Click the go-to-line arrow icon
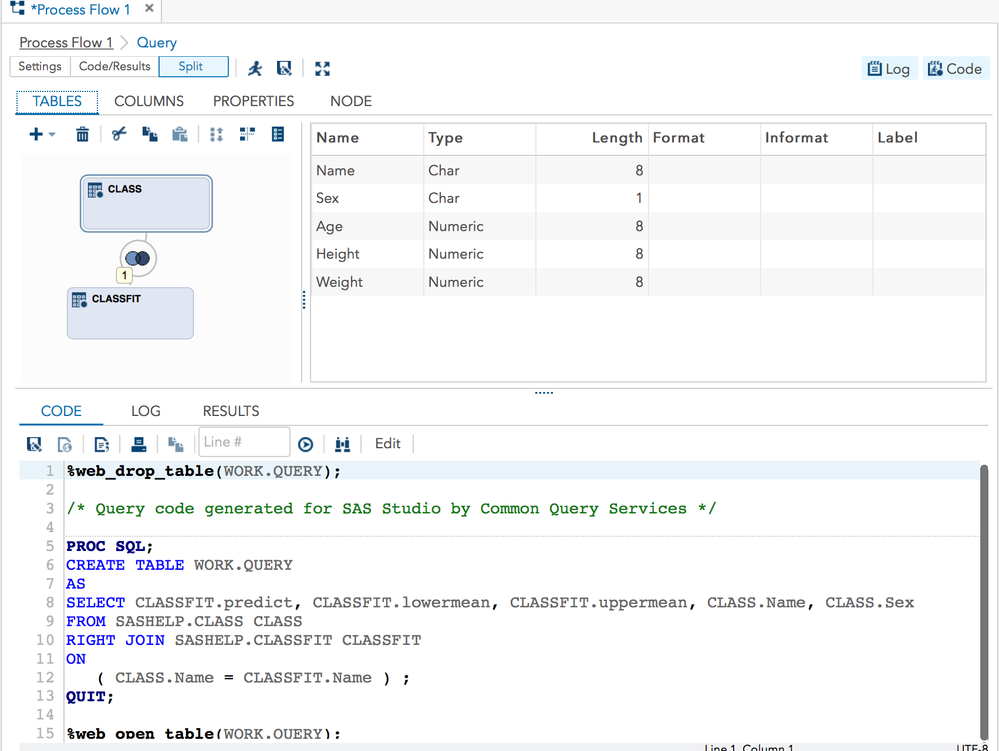The height and width of the screenshot is (751, 999). coord(306,444)
